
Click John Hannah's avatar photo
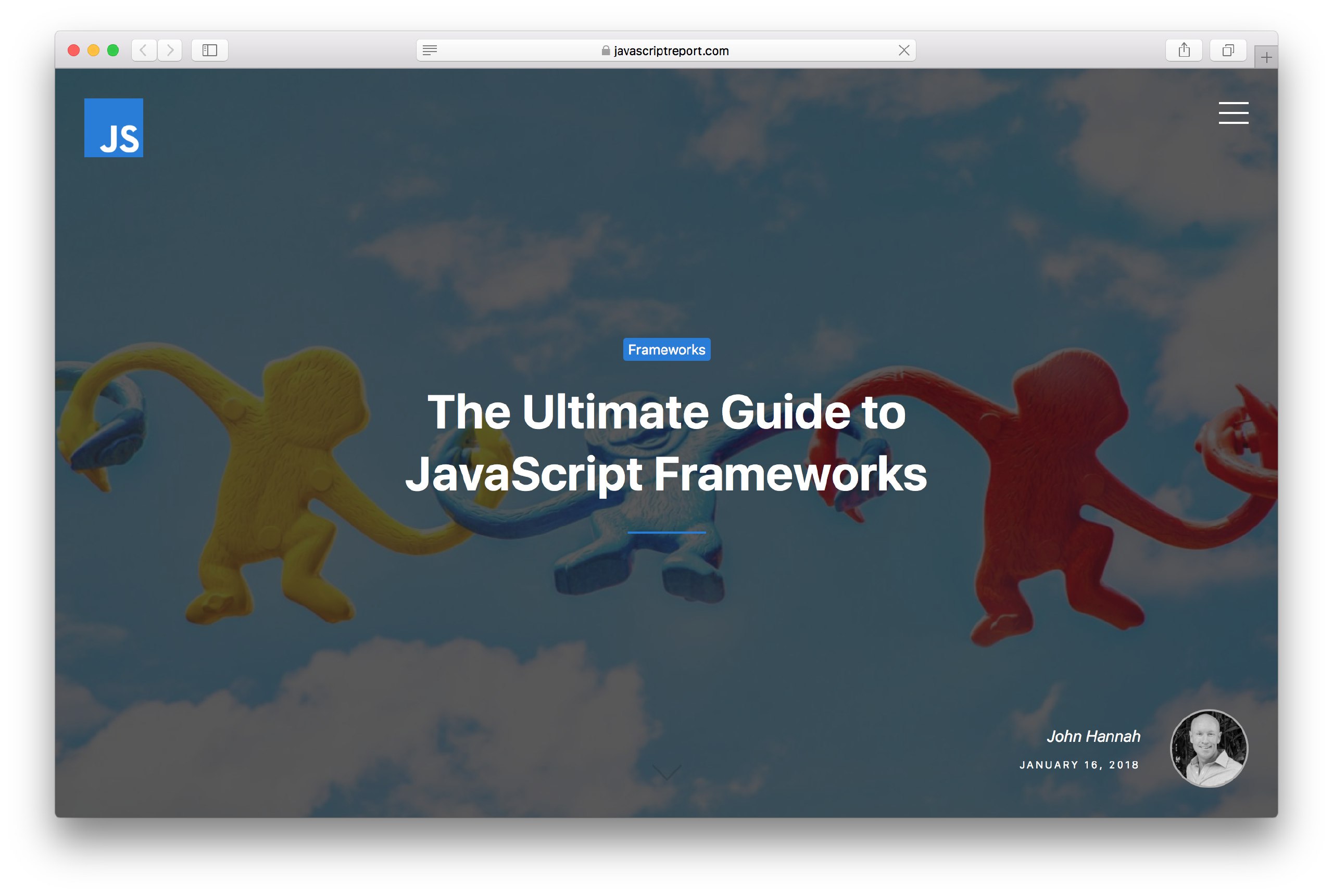(1209, 748)
